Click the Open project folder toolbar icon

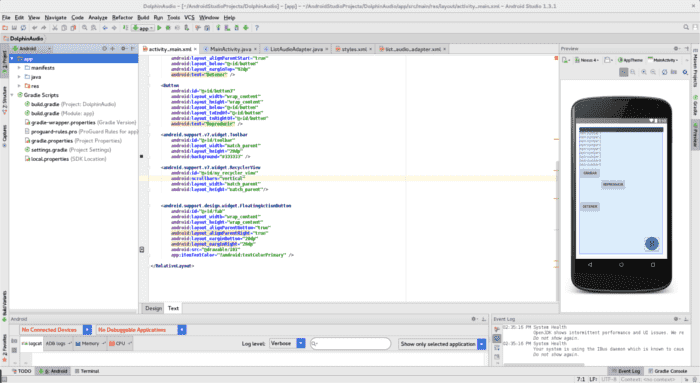tap(5, 28)
